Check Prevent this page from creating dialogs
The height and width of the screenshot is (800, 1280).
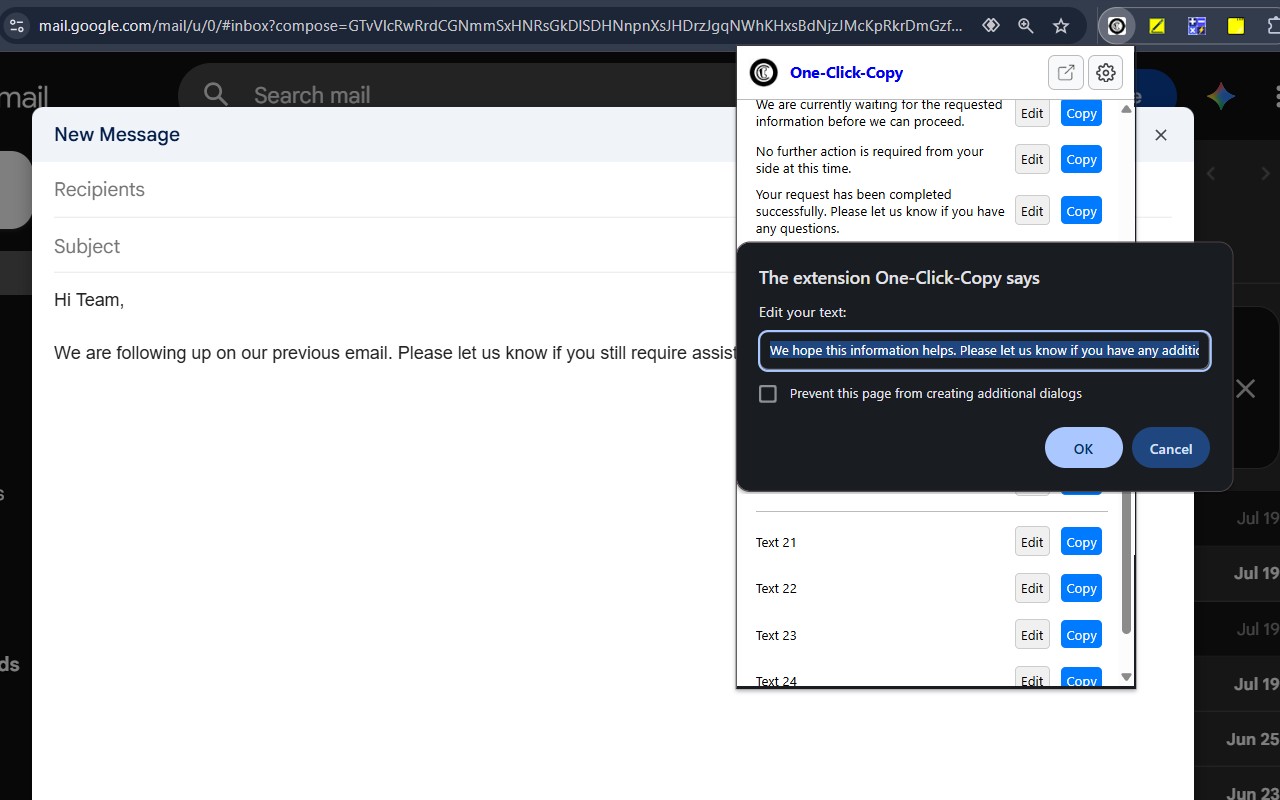[768, 394]
